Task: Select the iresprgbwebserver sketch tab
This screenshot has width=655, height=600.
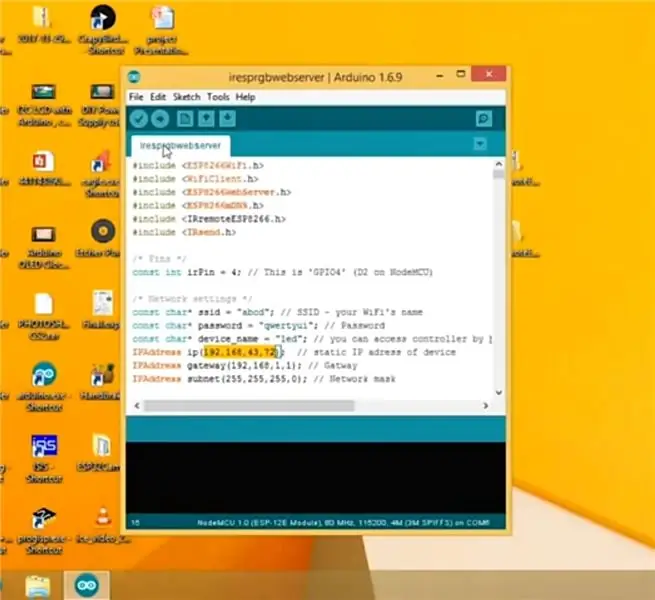Action: 180,146
